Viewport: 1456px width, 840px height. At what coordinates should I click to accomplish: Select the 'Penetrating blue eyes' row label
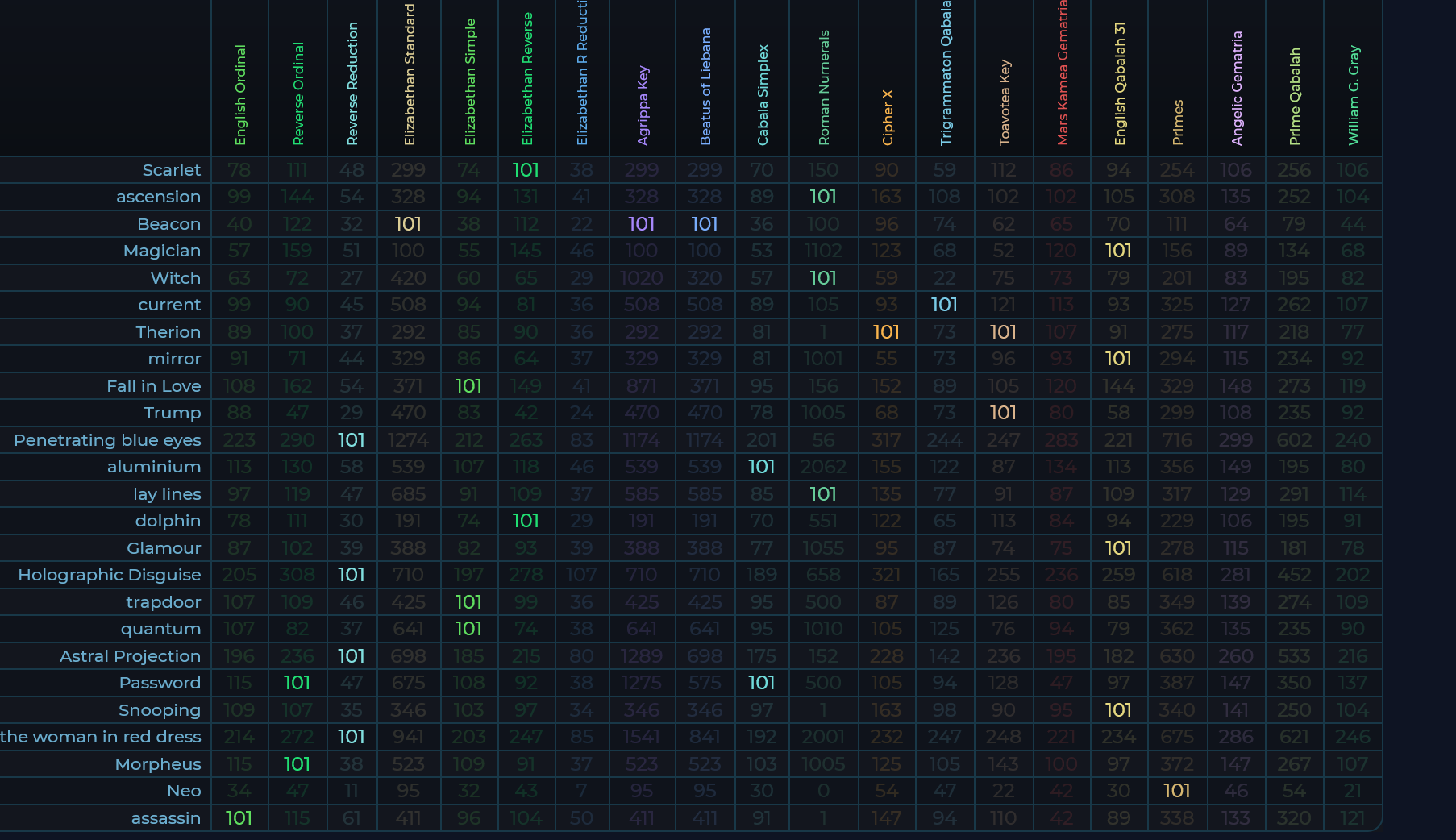[107, 440]
